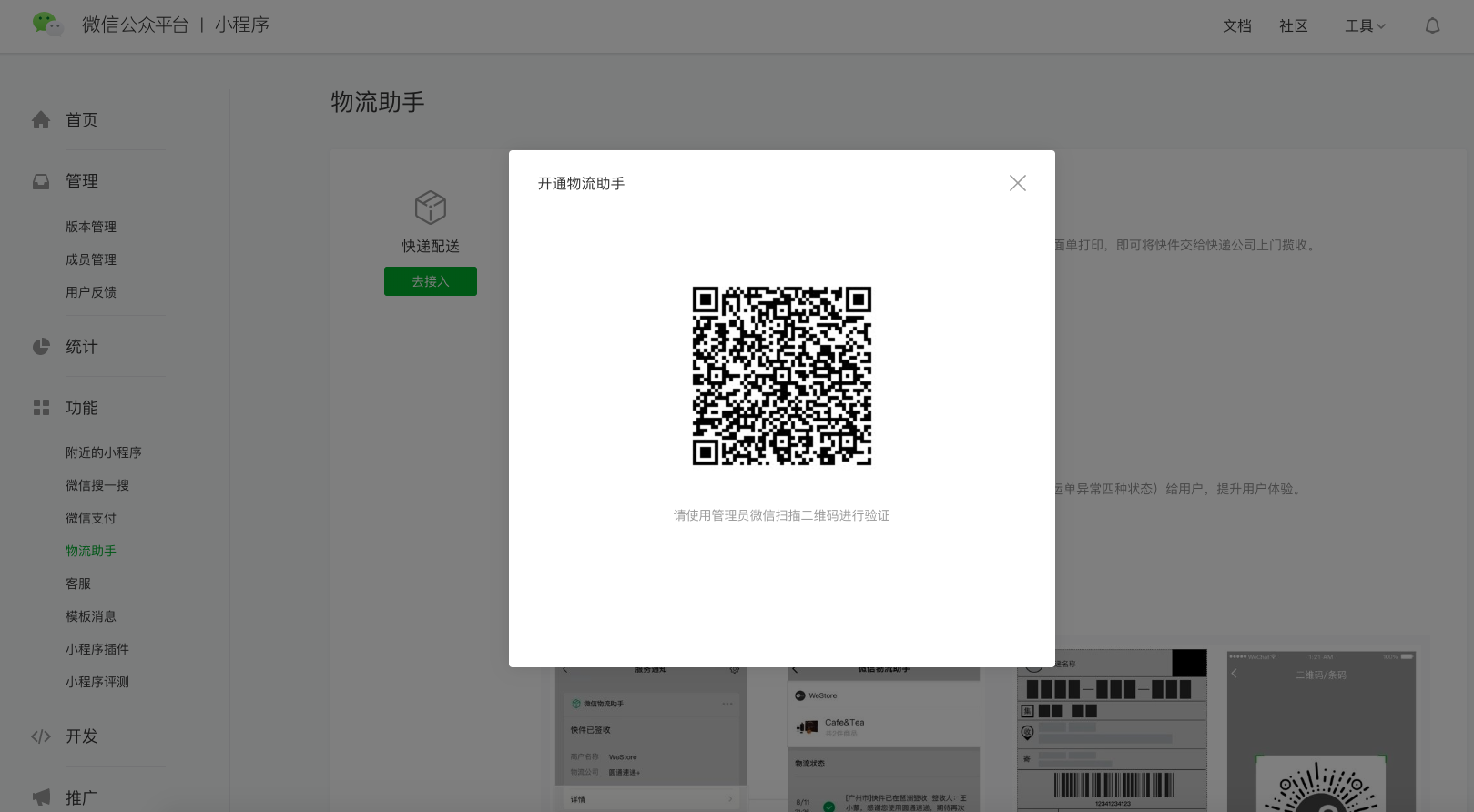
Task: Open 成员管理 in sidebar
Action: point(91,259)
